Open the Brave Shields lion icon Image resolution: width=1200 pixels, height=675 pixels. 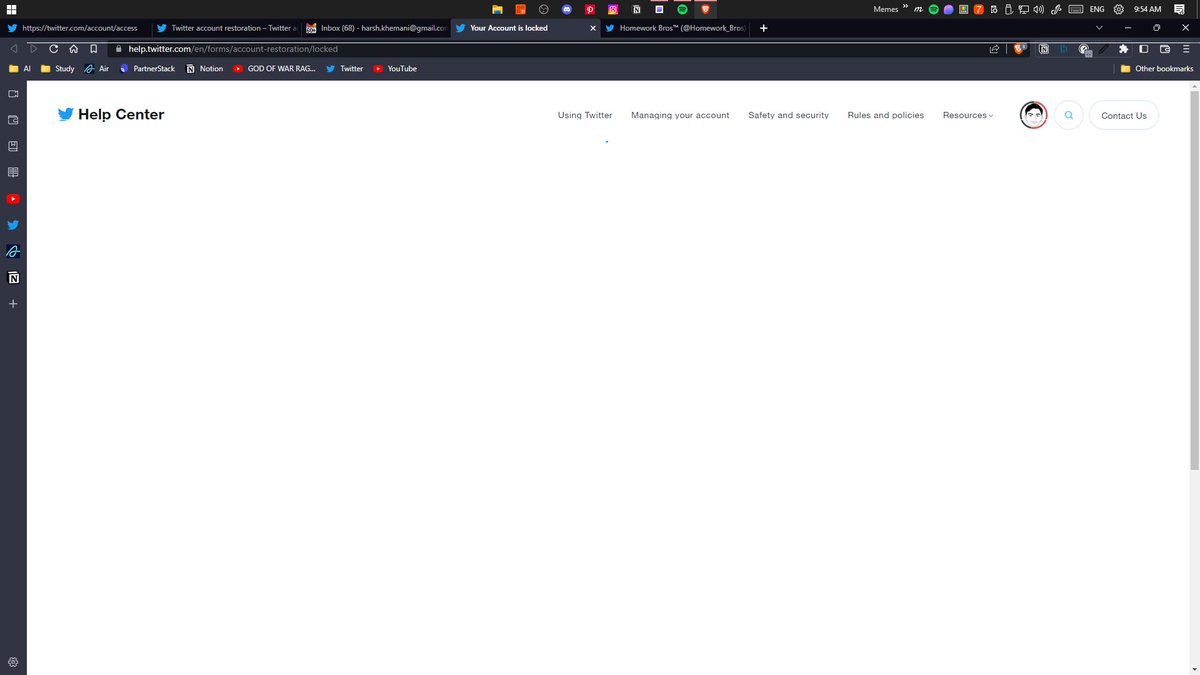coord(1020,48)
